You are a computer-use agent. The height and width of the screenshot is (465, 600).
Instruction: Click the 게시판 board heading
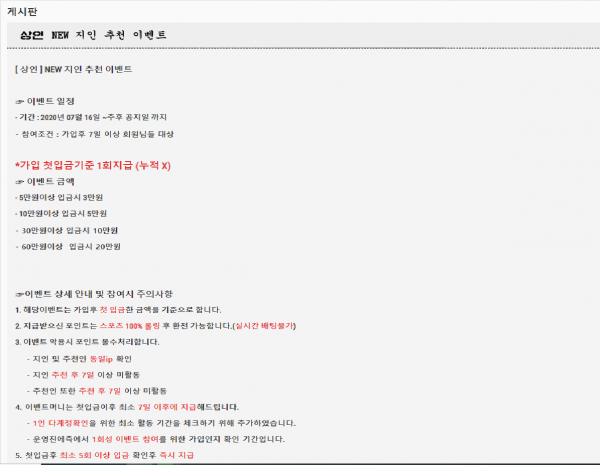pos(24,11)
